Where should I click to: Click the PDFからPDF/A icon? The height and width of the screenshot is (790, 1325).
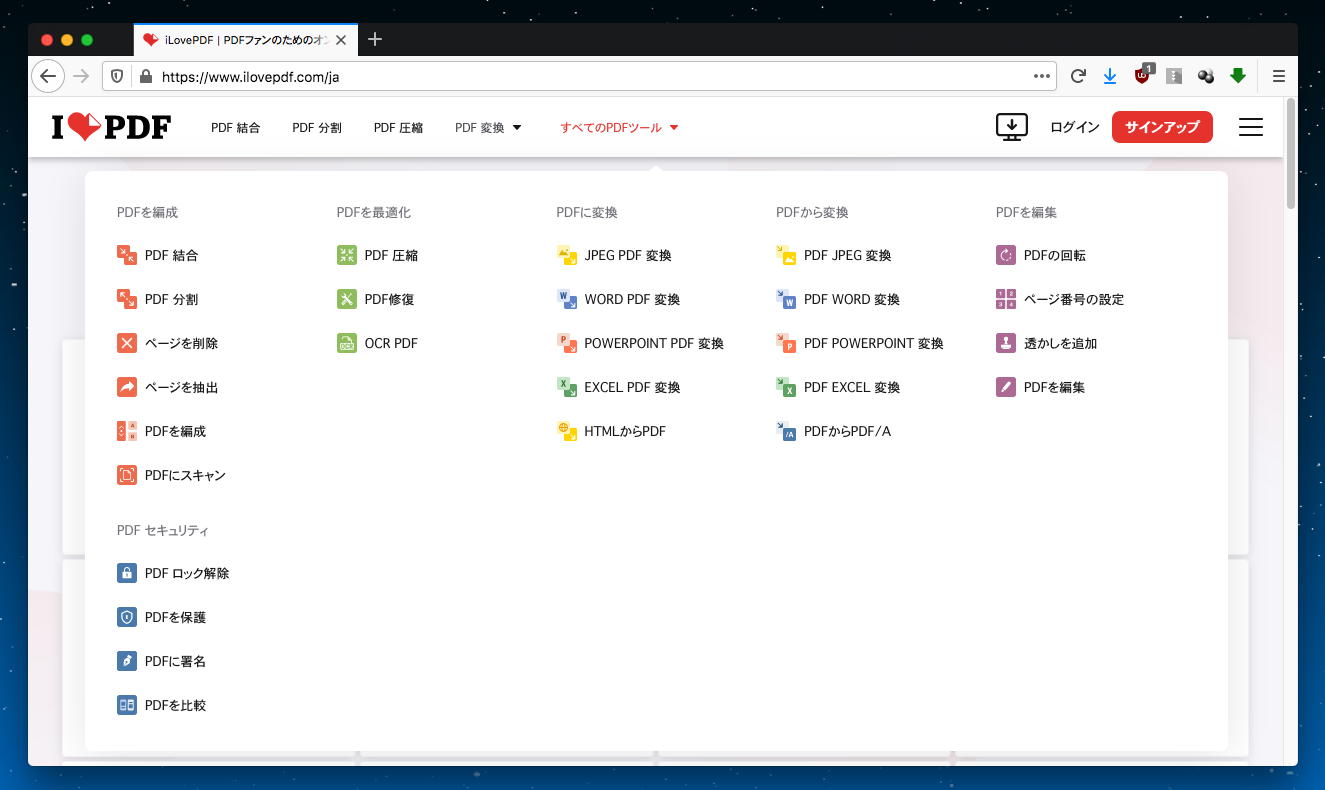(786, 431)
